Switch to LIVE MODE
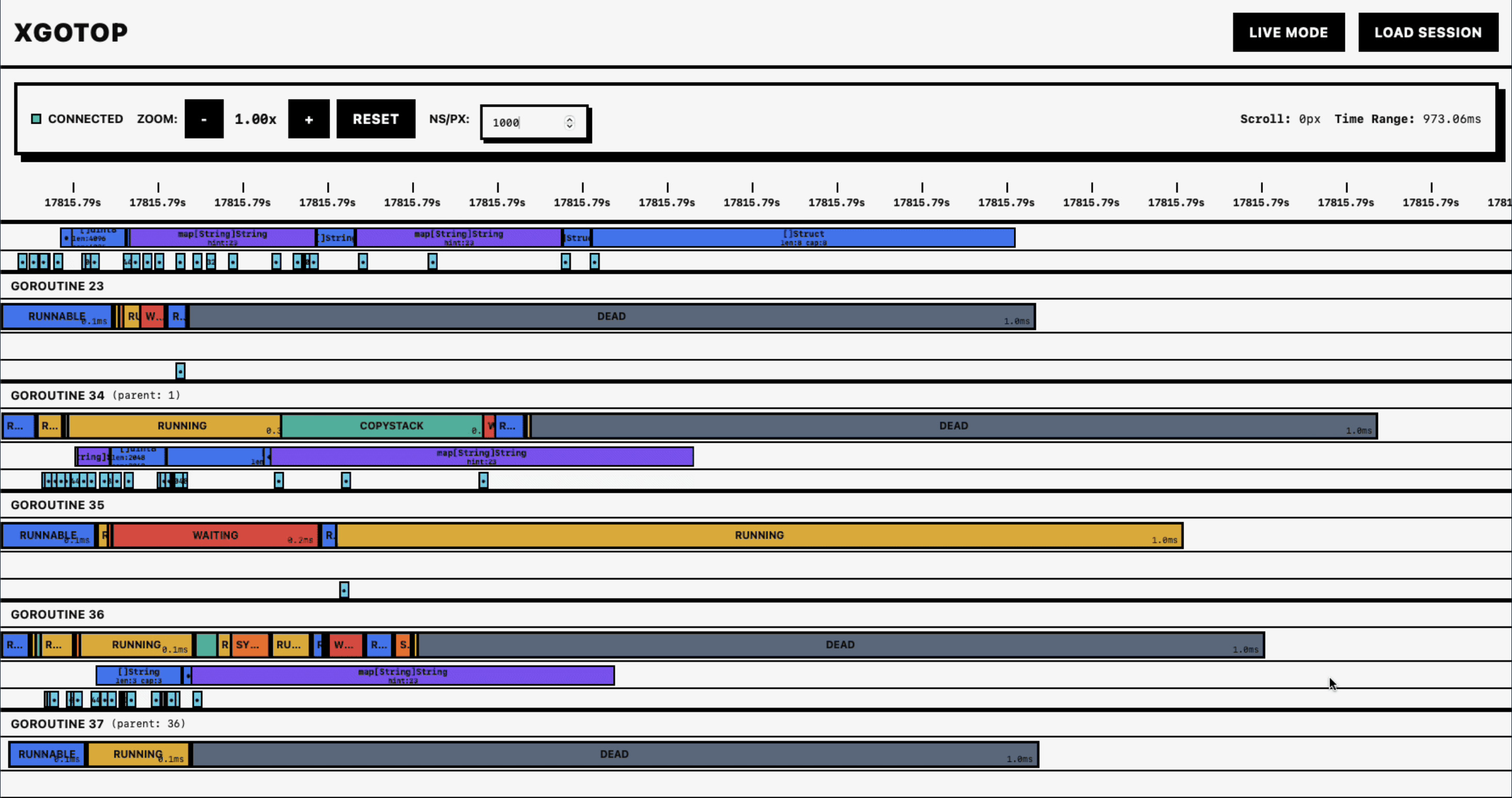This screenshot has width=1512, height=798. coord(1288,32)
